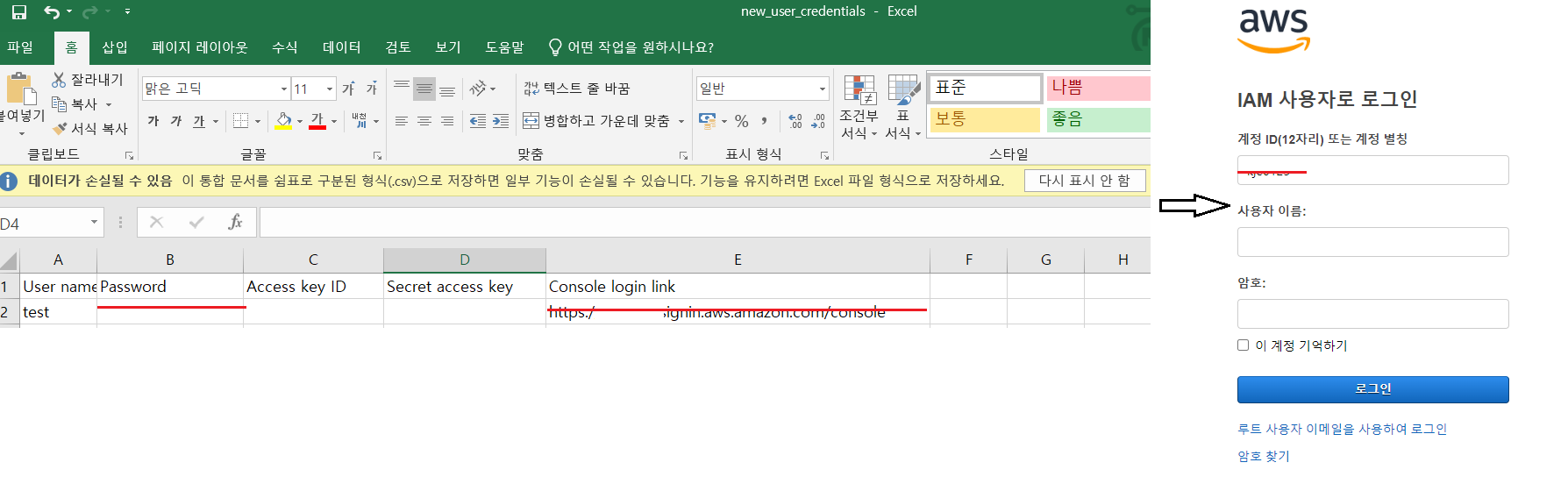Click the 루트 사용자 이메일을 사용하여 로그인 link
Screen dimensions: 1568x491
coord(1342,429)
